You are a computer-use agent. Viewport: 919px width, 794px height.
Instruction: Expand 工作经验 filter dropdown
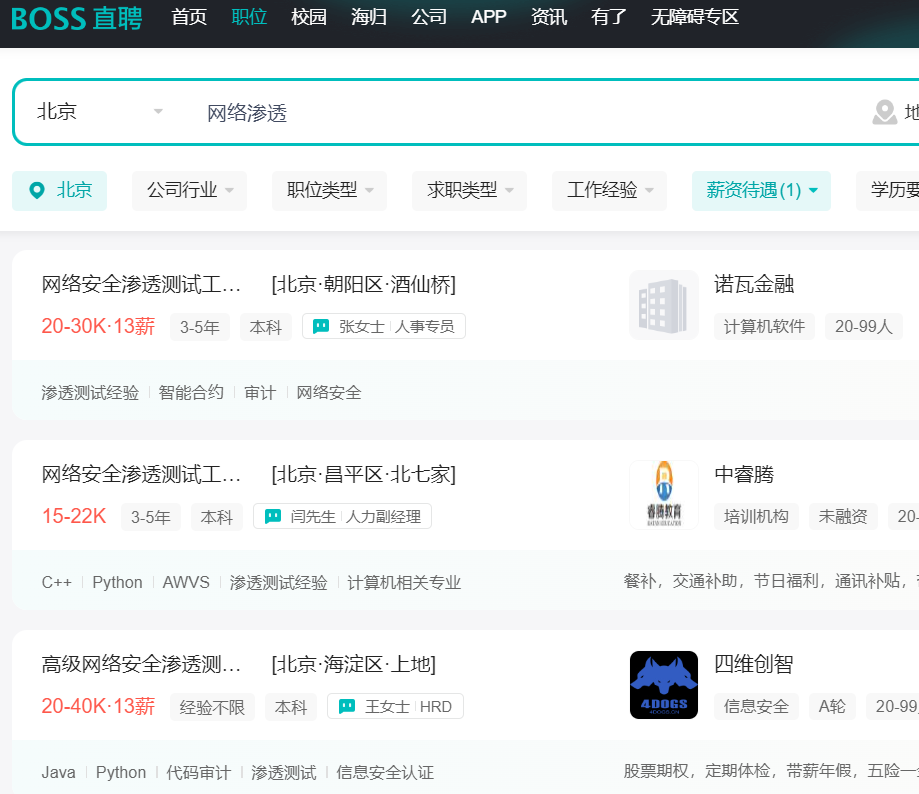pos(610,190)
